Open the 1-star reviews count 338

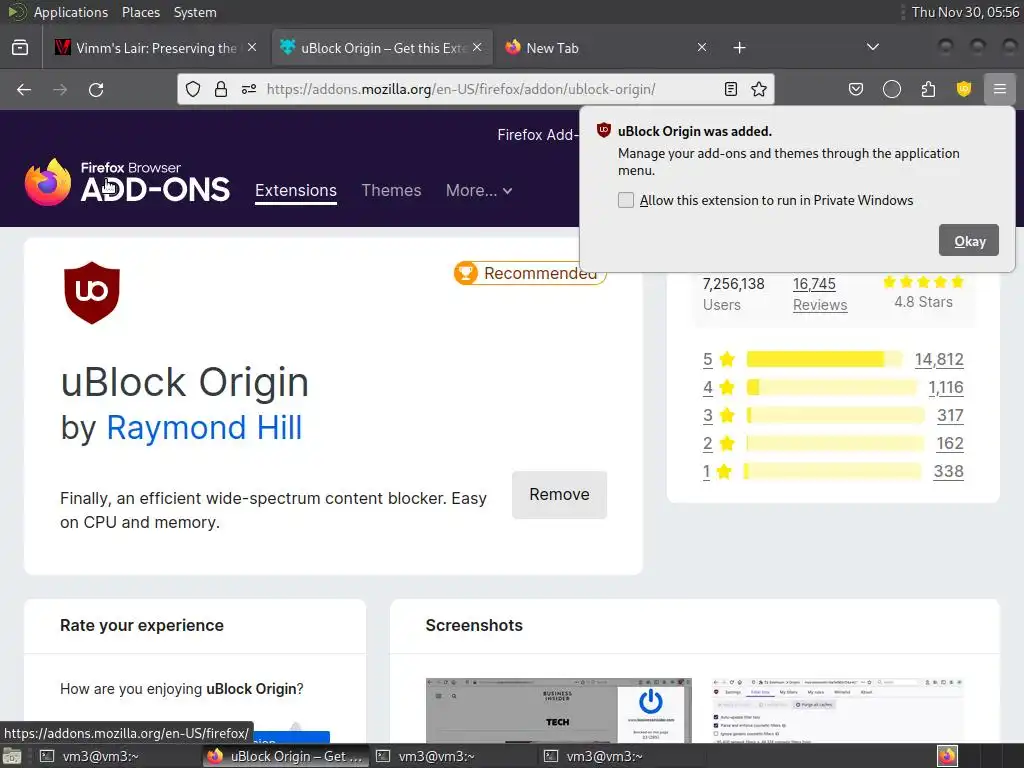tap(948, 472)
